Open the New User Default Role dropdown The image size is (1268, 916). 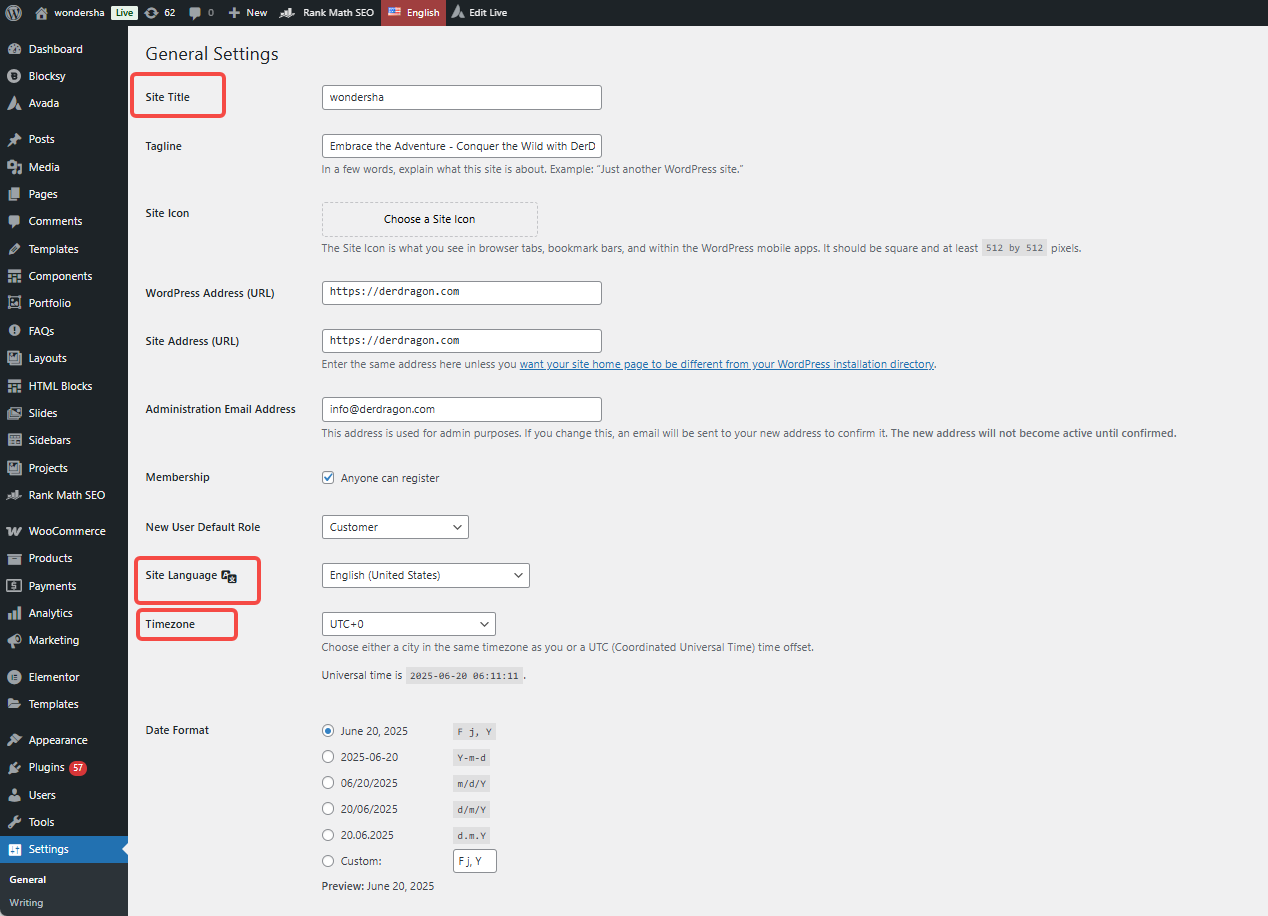click(394, 526)
